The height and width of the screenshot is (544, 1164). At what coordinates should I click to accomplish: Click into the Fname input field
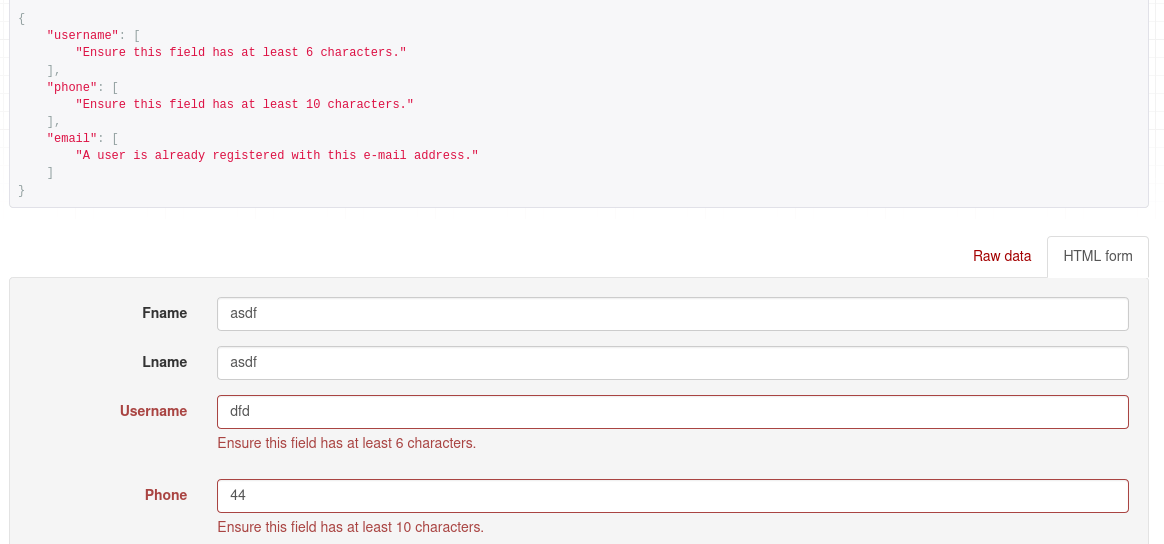(x=673, y=314)
